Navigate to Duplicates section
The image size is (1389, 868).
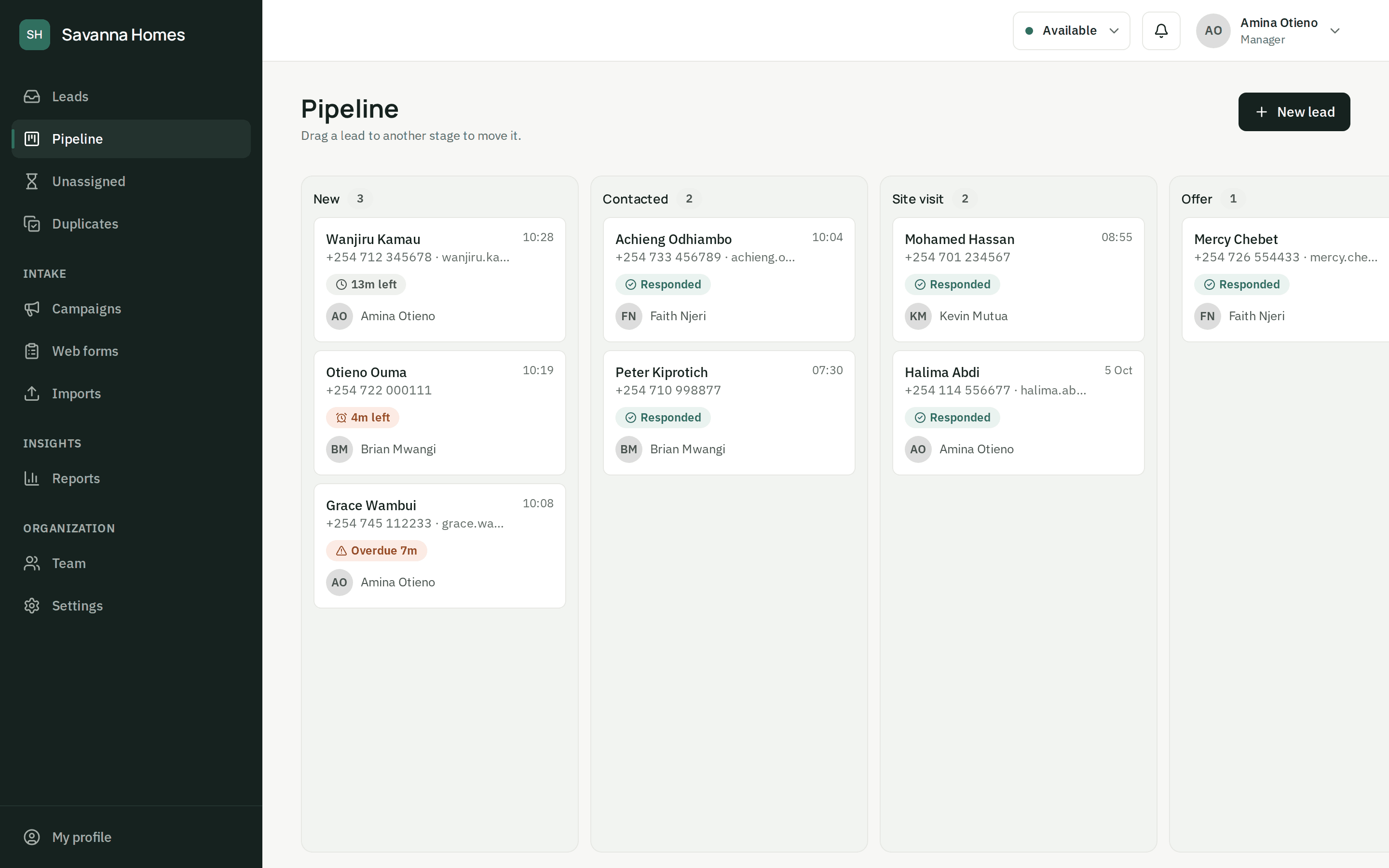(131, 224)
